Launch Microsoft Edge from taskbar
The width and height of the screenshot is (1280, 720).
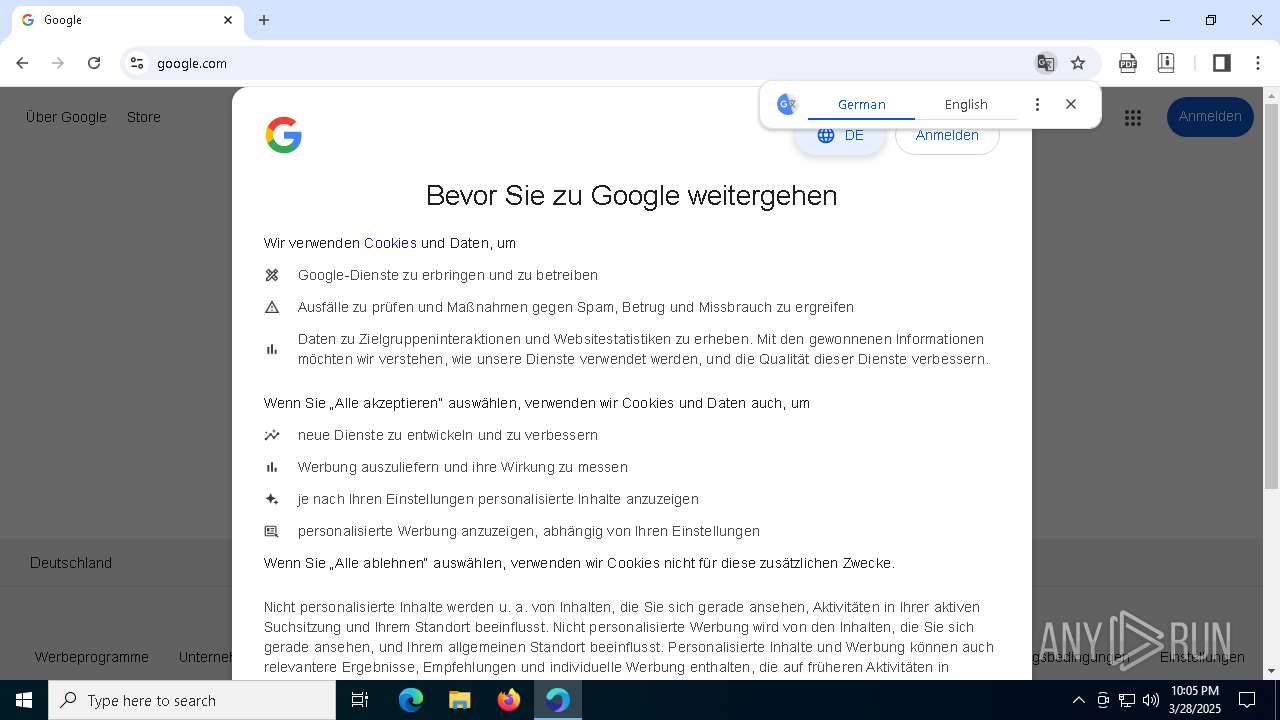pyautogui.click(x=411, y=700)
